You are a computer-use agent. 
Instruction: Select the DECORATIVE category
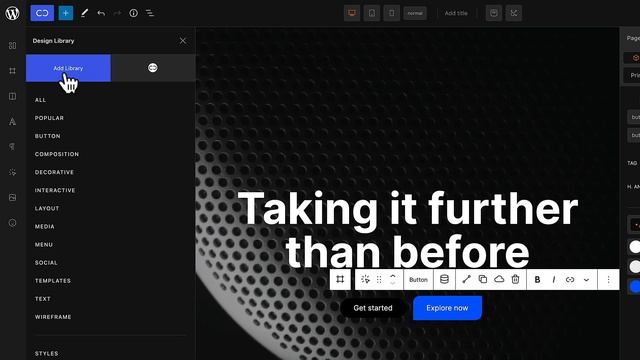coord(54,172)
